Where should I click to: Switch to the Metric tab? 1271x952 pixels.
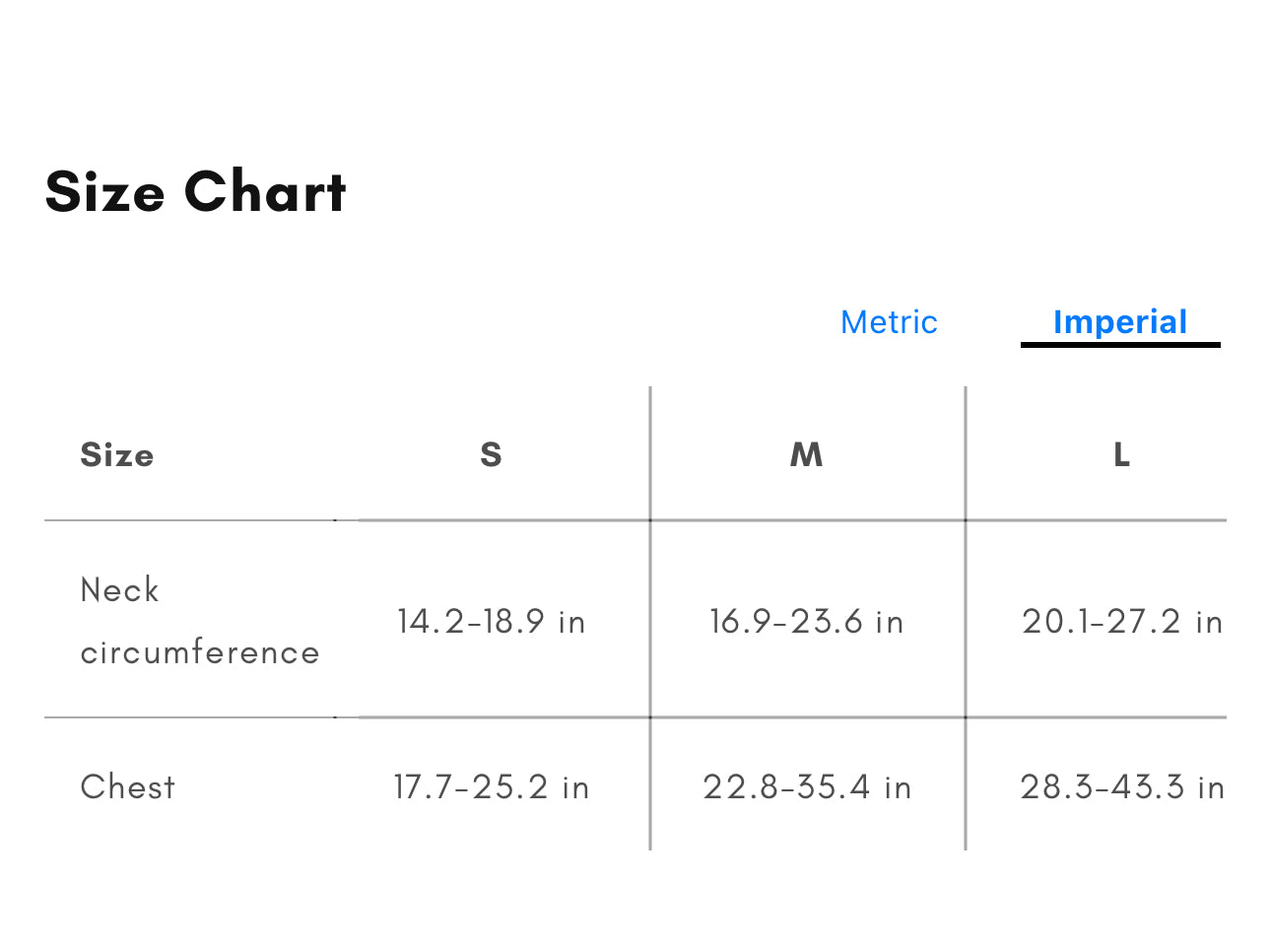pyautogui.click(x=889, y=322)
